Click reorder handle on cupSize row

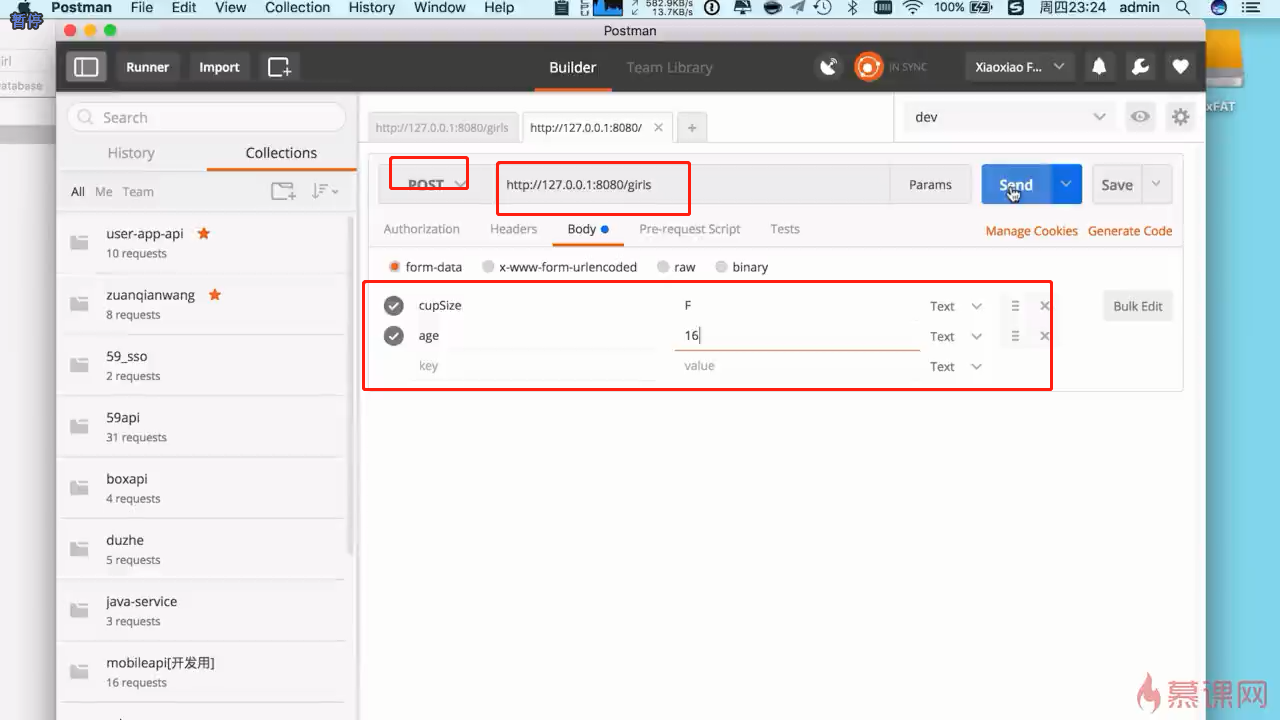click(x=1015, y=306)
